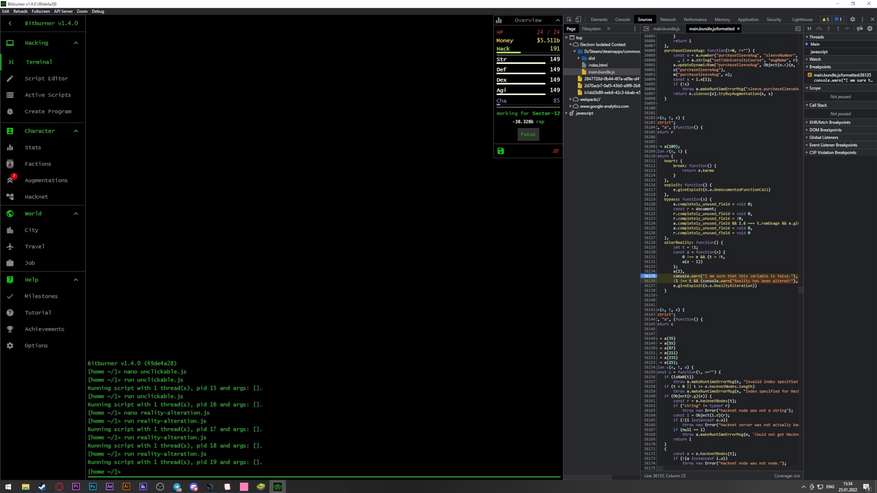
Task: Open the Script Editor page
Action: pyautogui.click(x=46, y=78)
